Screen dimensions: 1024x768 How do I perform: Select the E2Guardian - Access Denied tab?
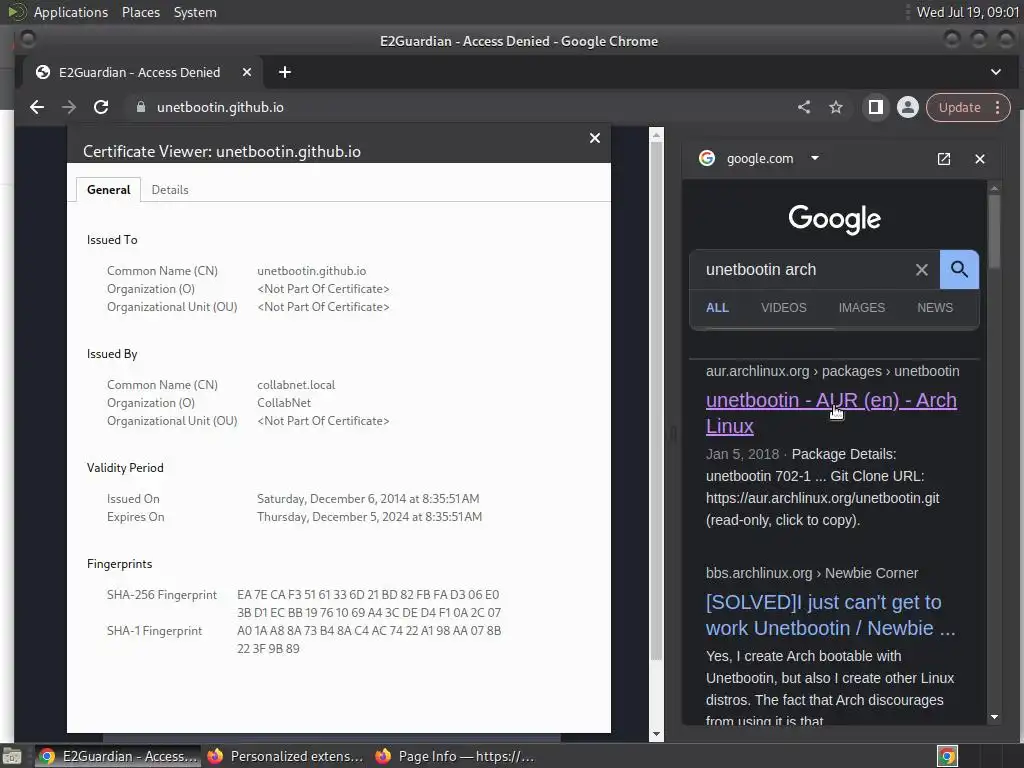pos(139,72)
